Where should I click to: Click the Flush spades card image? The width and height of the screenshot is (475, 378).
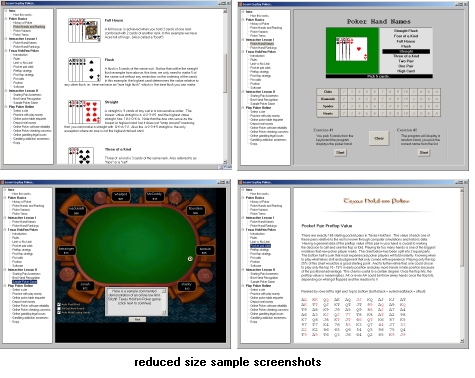pos(84,70)
